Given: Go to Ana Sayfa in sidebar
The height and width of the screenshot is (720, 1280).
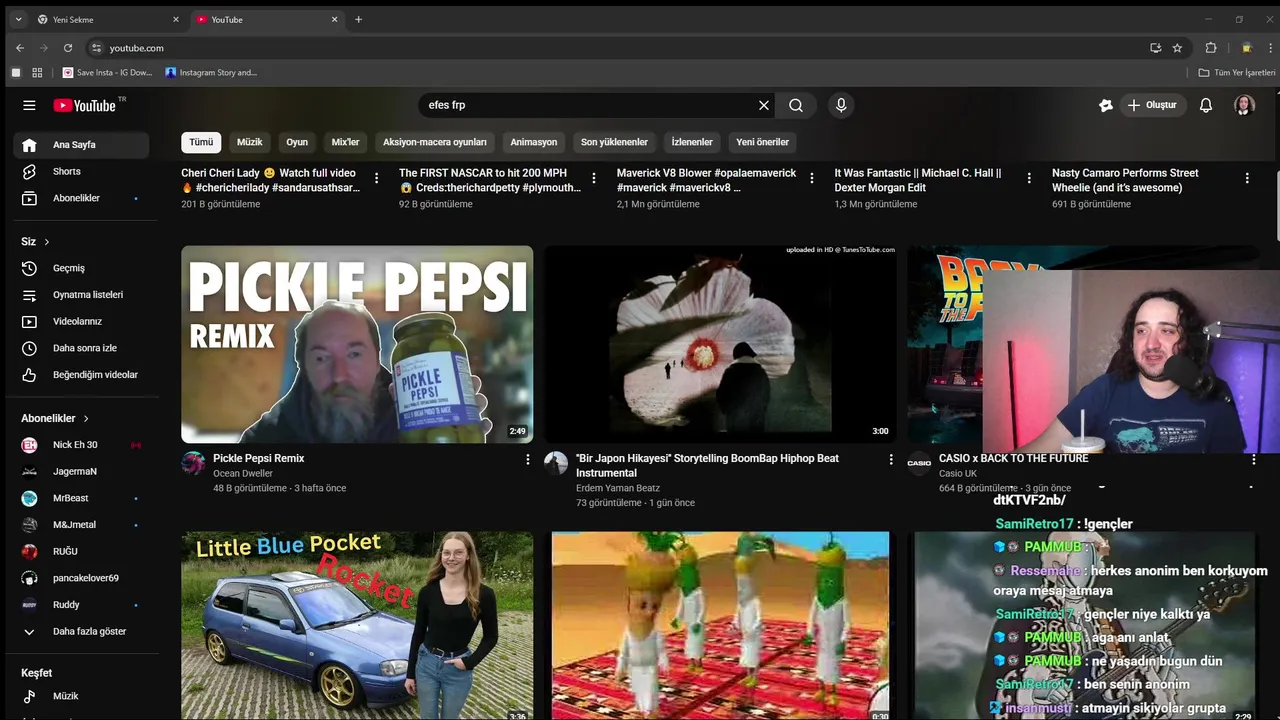Looking at the screenshot, I should click(81, 145).
